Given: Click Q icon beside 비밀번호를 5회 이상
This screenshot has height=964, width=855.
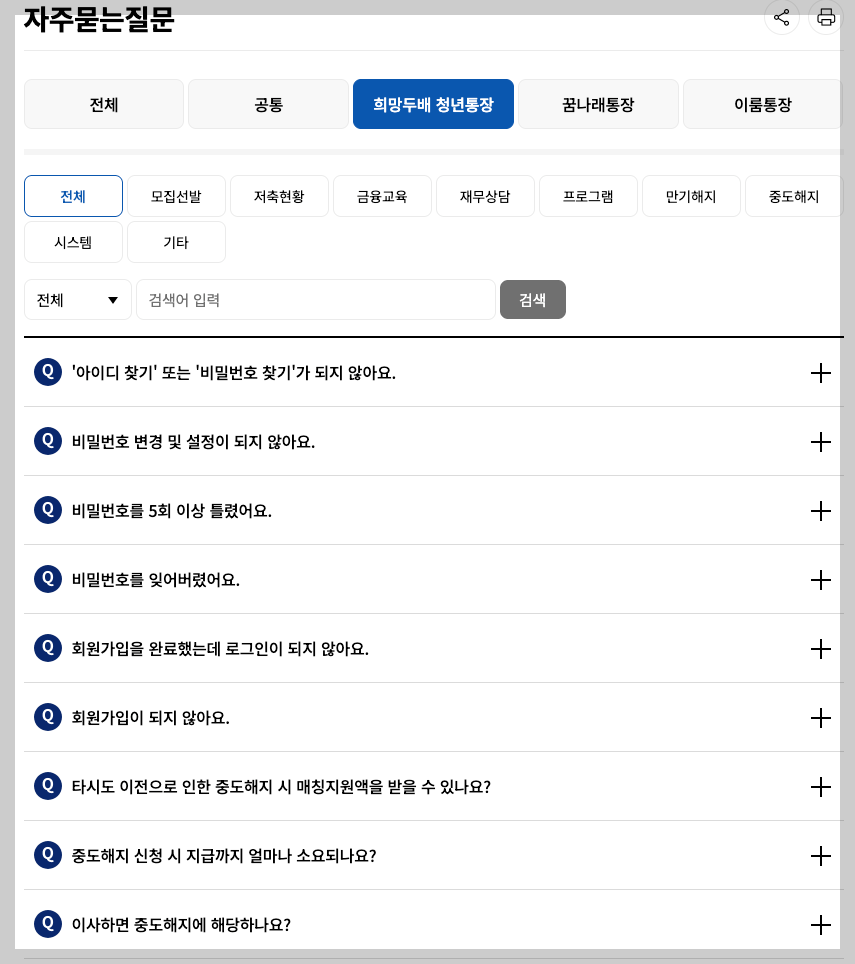Looking at the screenshot, I should pos(48,510).
